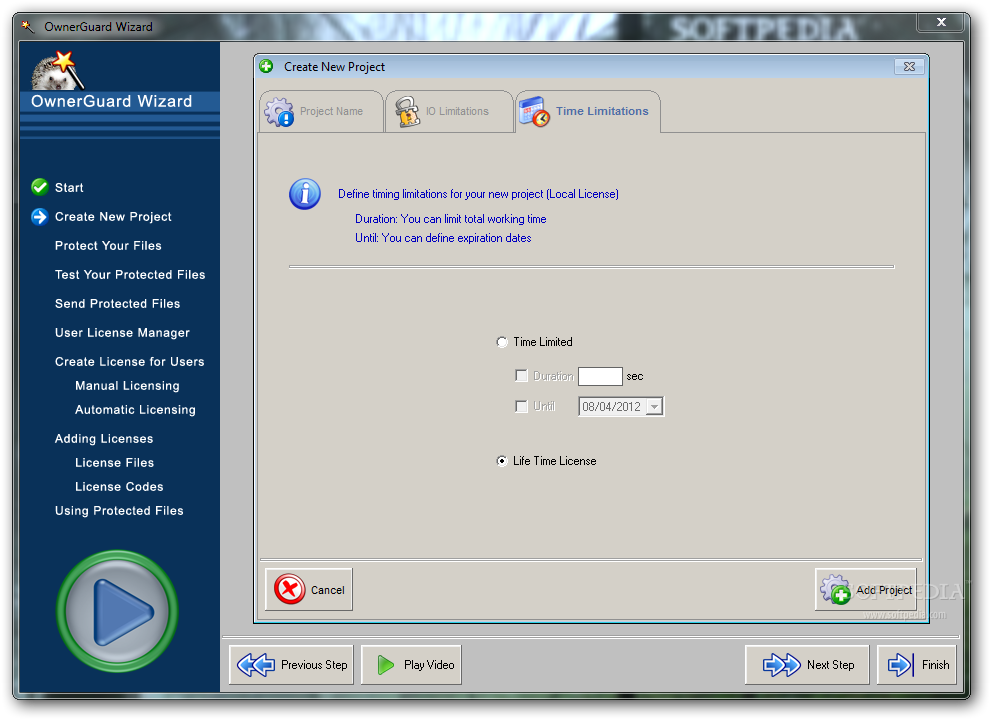The width and height of the screenshot is (991, 720).
Task: Click the wand icon in the window title bar
Action: (x=28, y=27)
